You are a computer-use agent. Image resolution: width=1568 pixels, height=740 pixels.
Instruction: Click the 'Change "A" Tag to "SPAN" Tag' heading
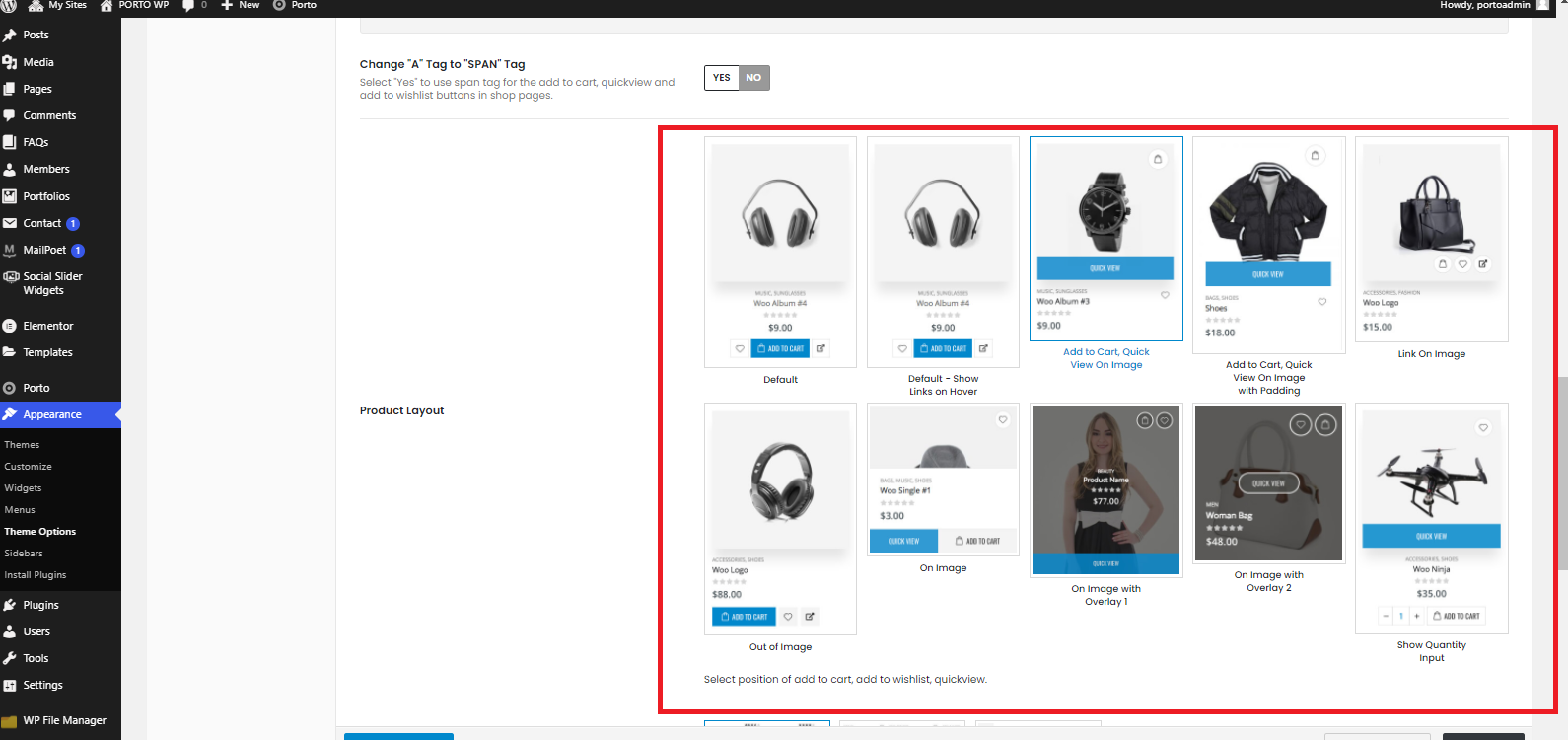point(442,64)
